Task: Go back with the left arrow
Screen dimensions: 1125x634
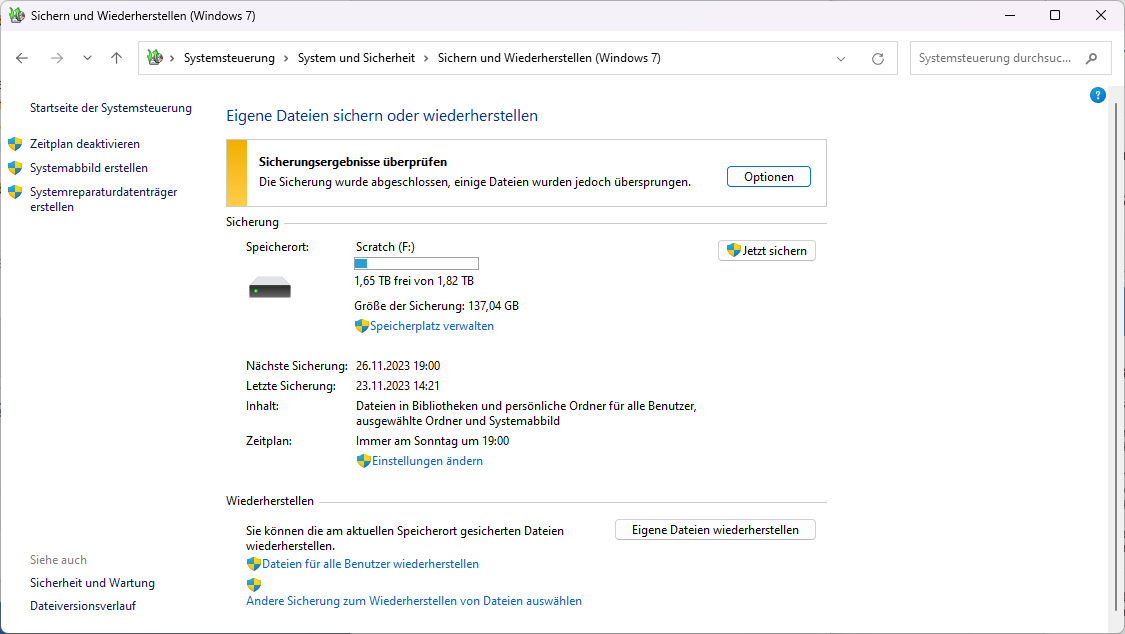Action: coord(22,58)
